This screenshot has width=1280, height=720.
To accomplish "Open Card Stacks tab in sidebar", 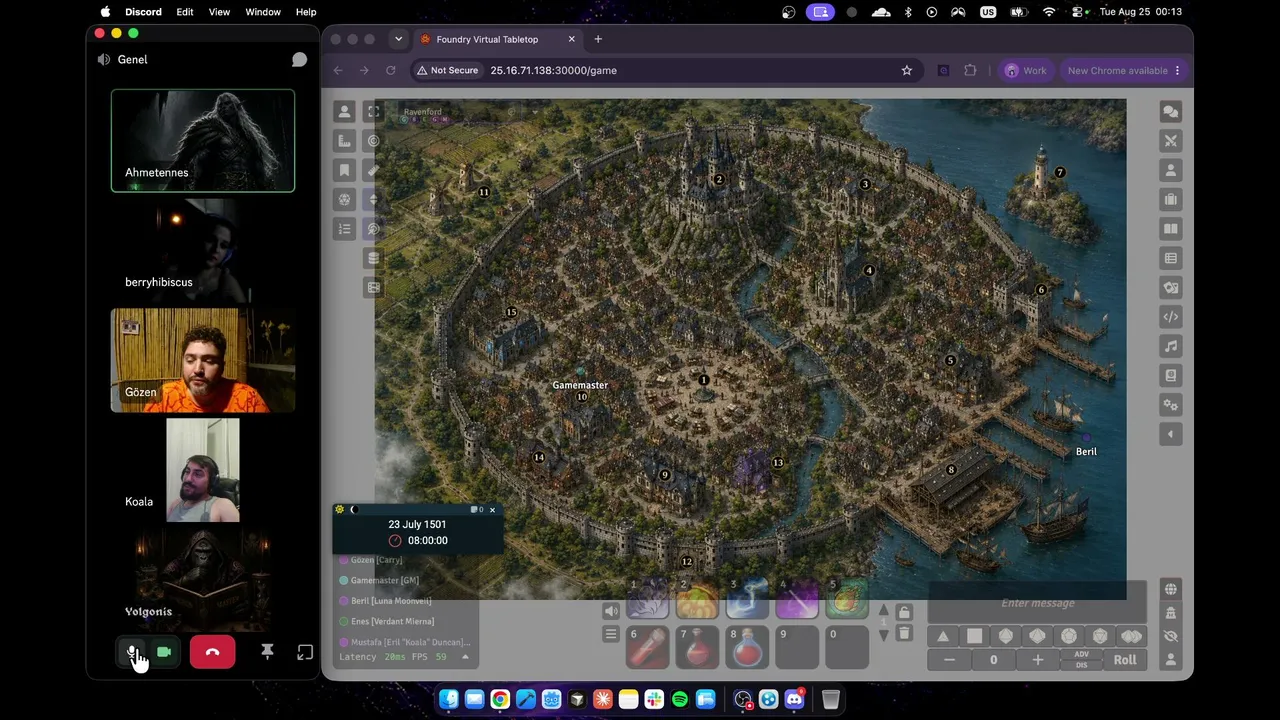I will [x=1171, y=287].
